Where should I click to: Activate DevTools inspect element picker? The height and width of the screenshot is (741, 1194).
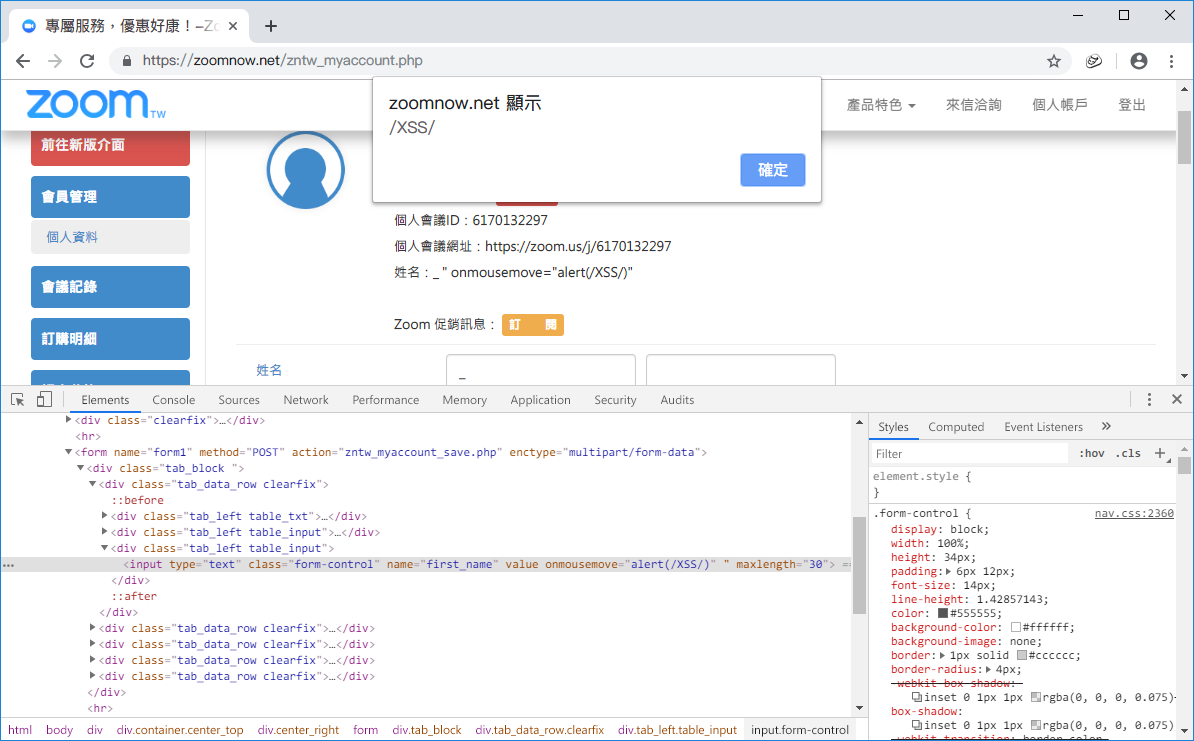coord(18,400)
